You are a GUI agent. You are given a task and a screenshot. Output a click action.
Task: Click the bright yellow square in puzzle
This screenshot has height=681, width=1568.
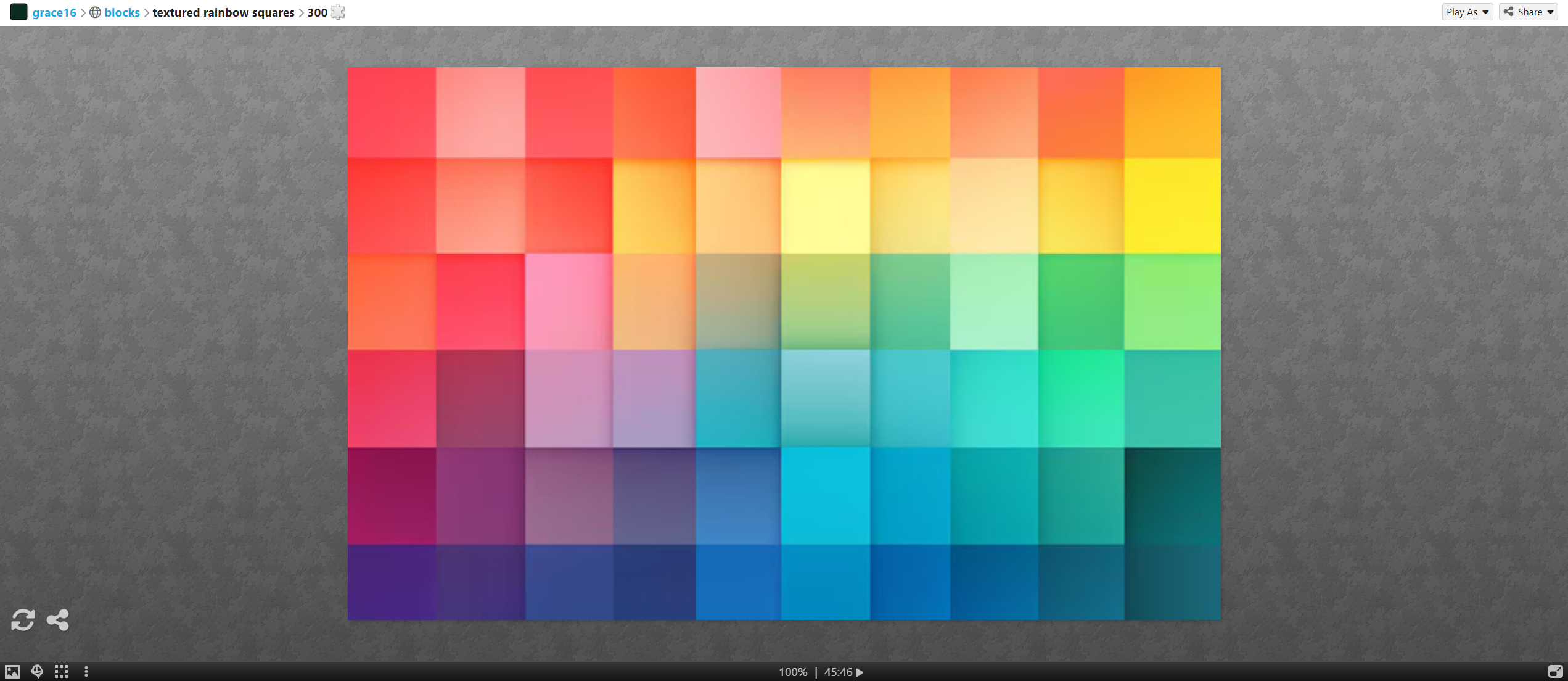[x=1172, y=205]
